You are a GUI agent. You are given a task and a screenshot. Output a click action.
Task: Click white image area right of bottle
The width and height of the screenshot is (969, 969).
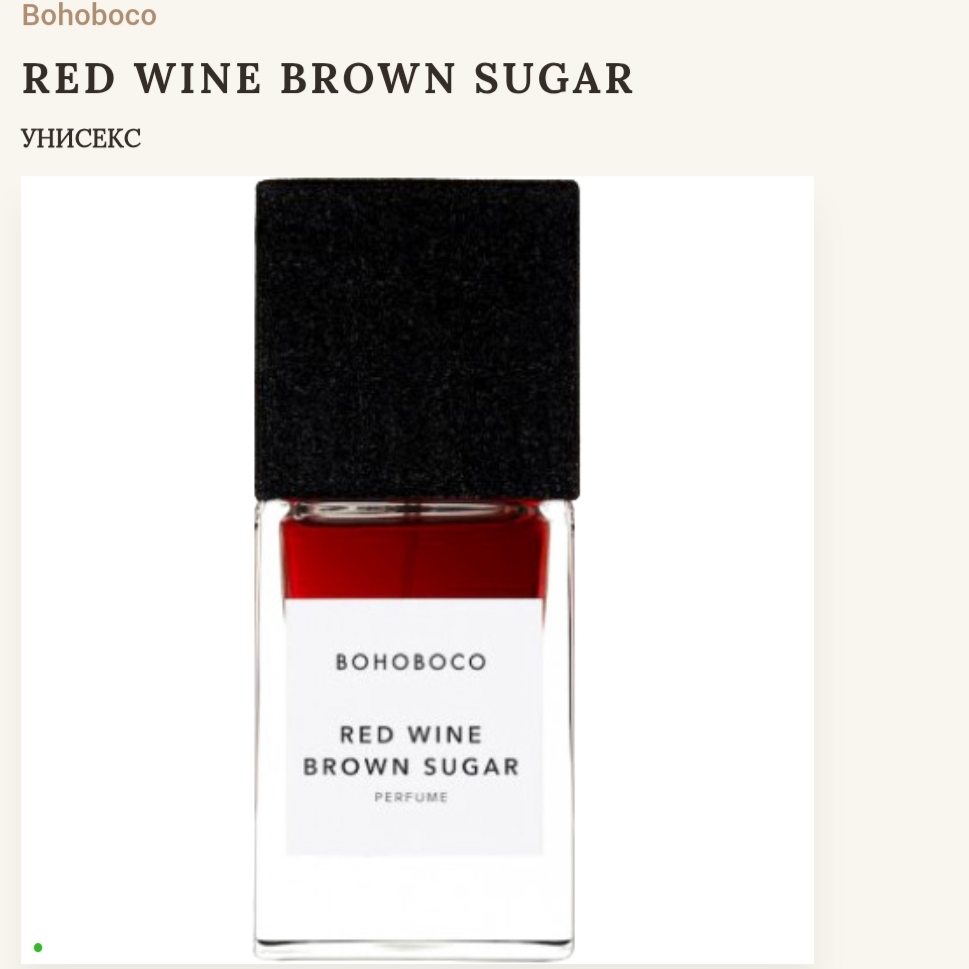pyautogui.click(x=696, y=570)
